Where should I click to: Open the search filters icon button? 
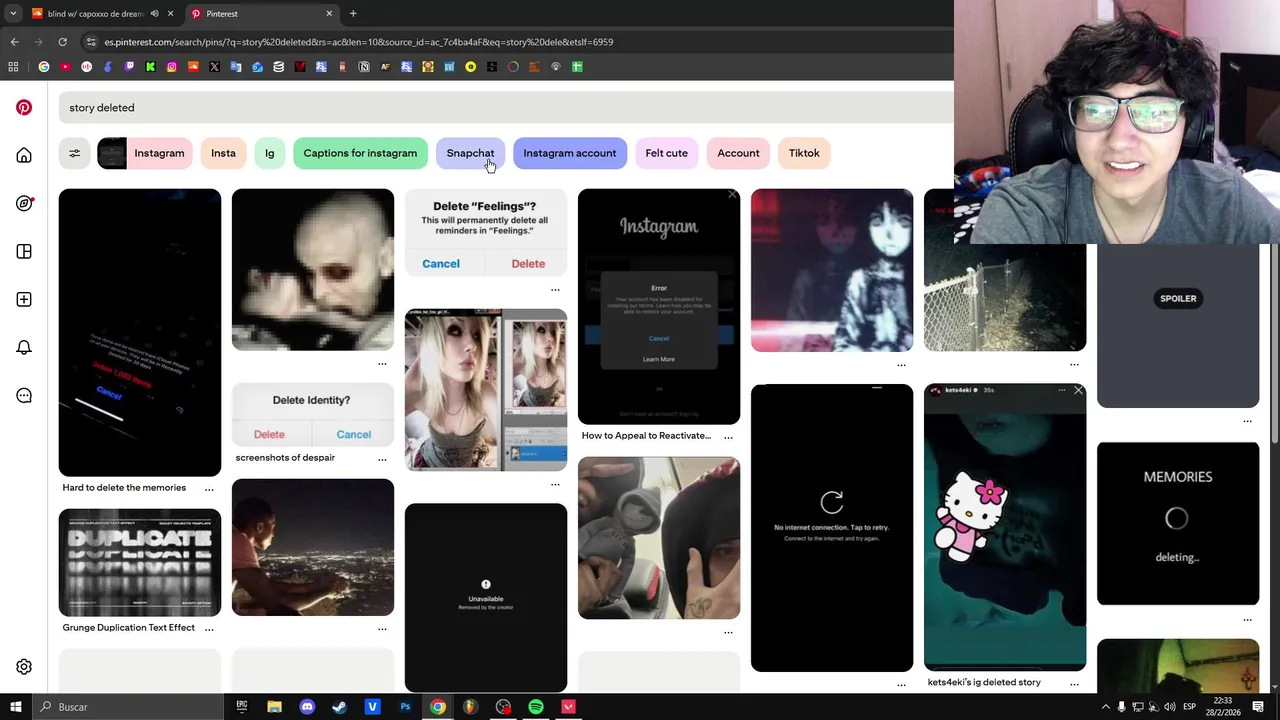click(74, 153)
